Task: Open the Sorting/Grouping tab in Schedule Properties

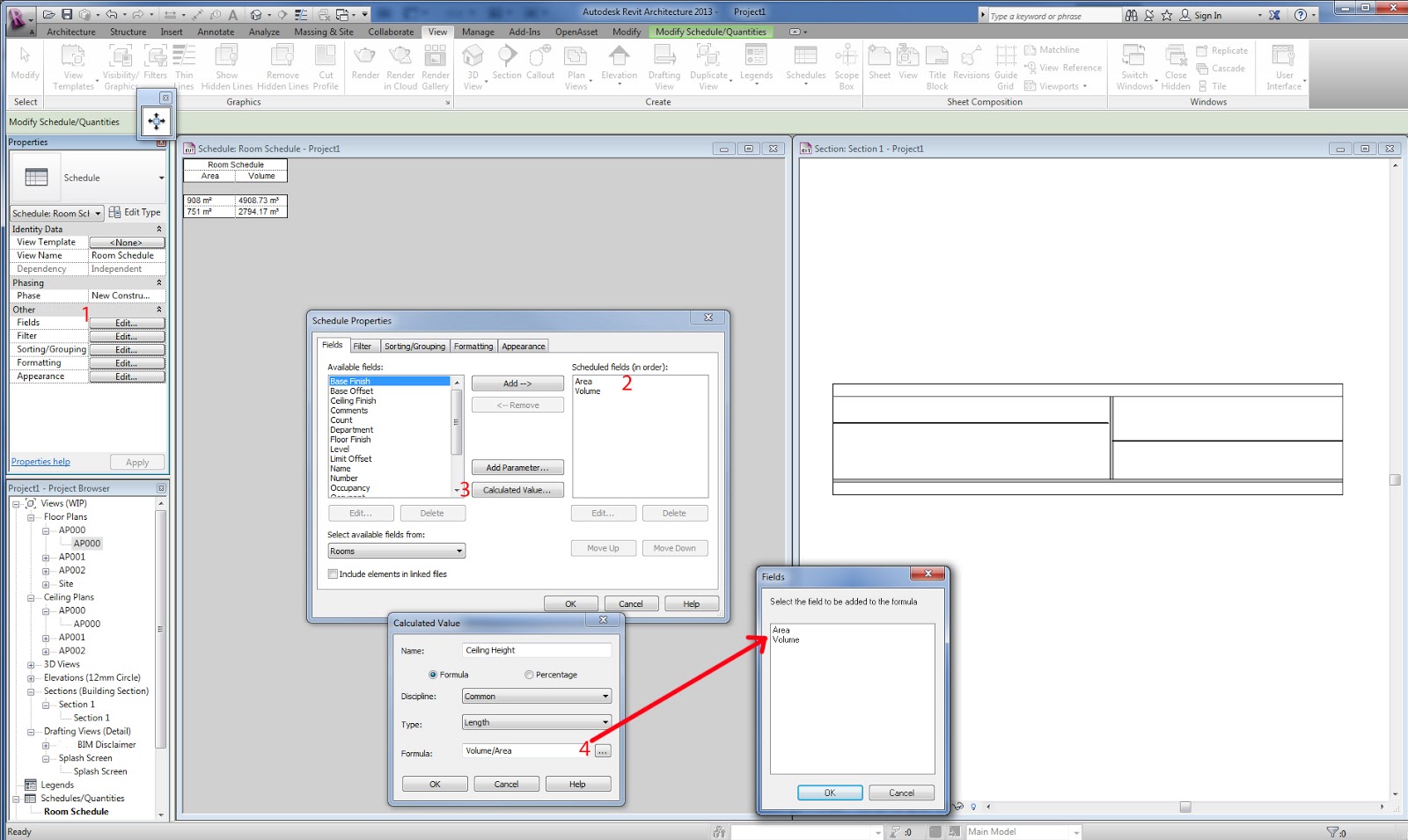Action: point(414,346)
